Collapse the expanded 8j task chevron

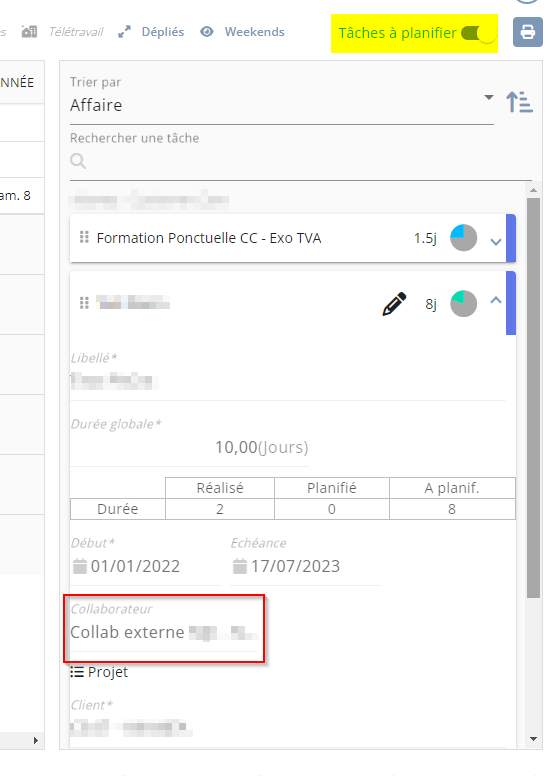496,300
